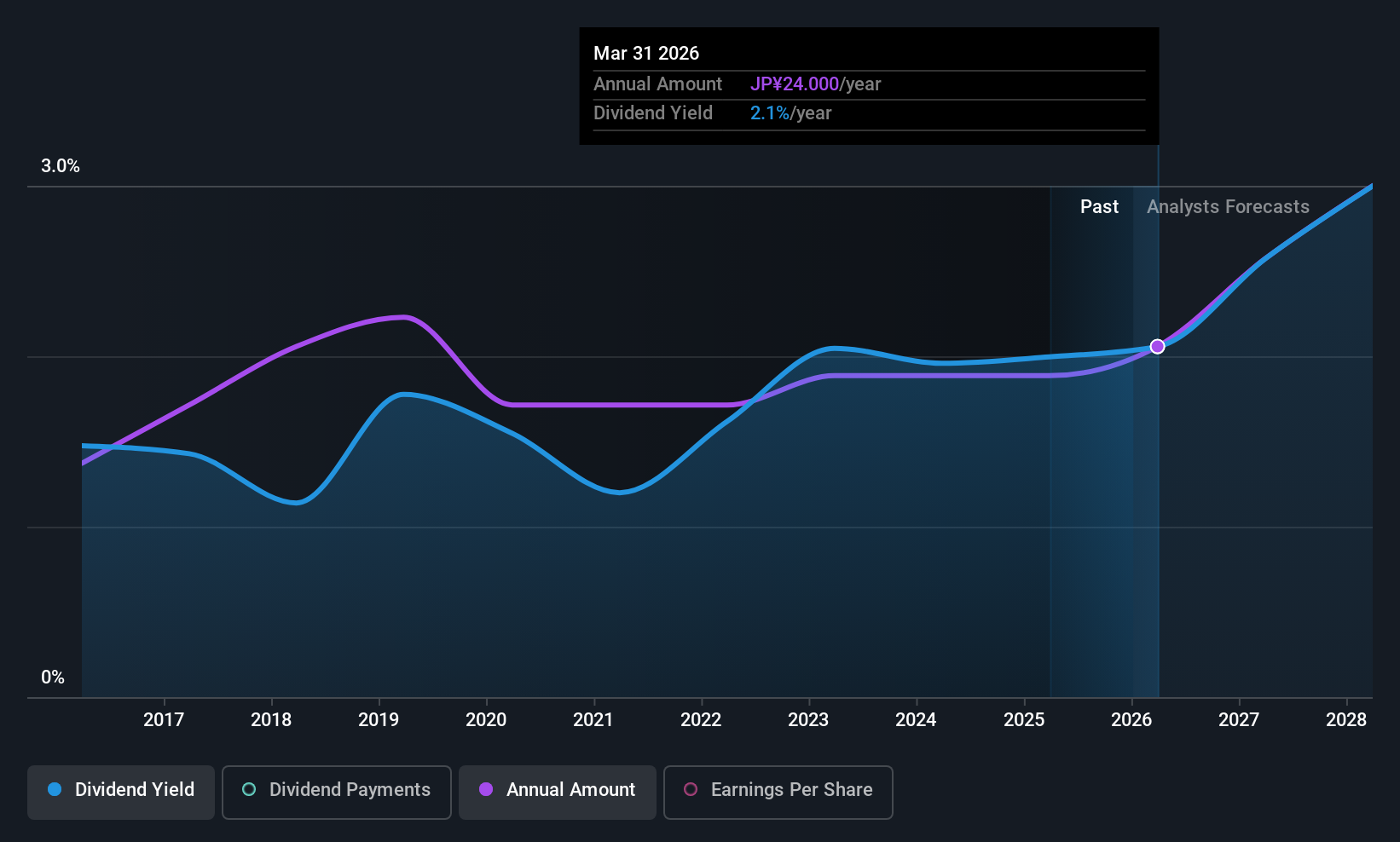The width and height of the screenshot is (1400, 842).
Task: Click the blue Dividend Yield legend dot
Action: click(x=55, y=789)
